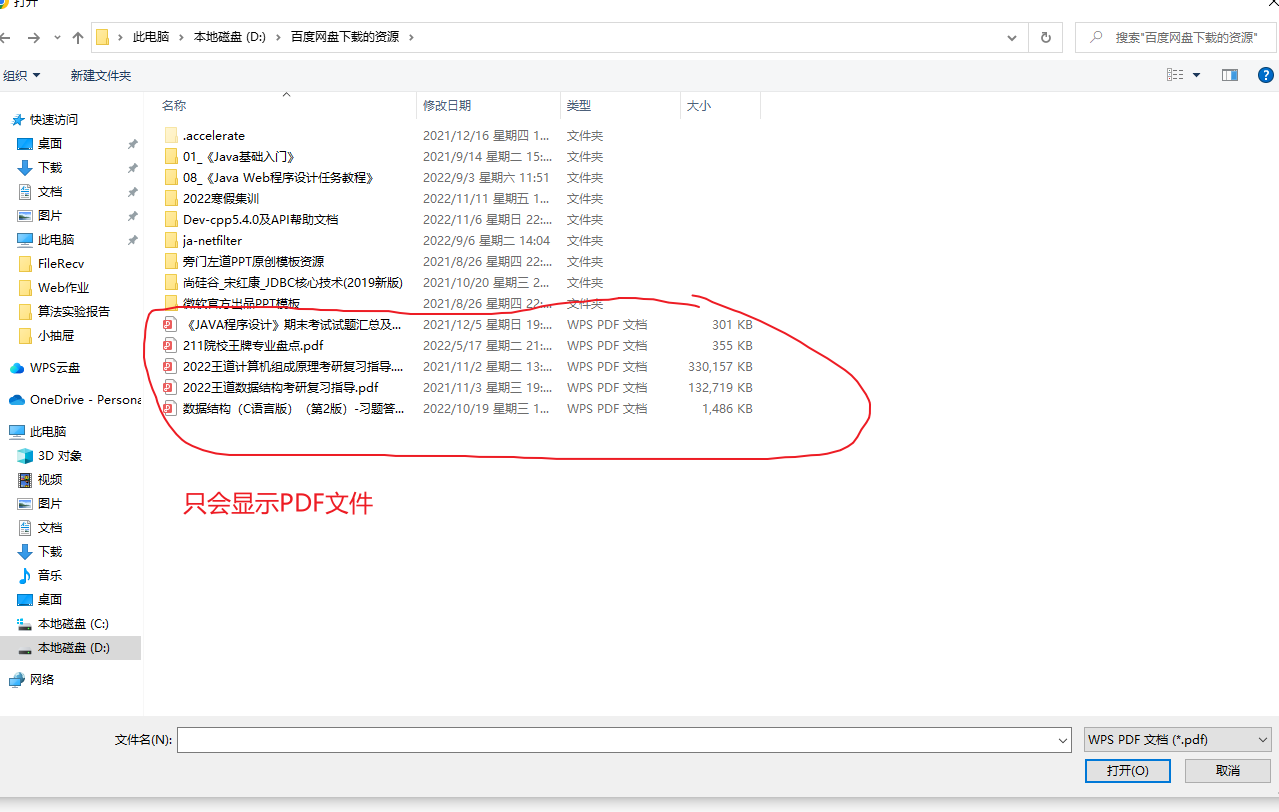Select WPS云盘 in navigation pane
Image resolution: width=1279 pixels, height=812 pixels.
point(55,367)
